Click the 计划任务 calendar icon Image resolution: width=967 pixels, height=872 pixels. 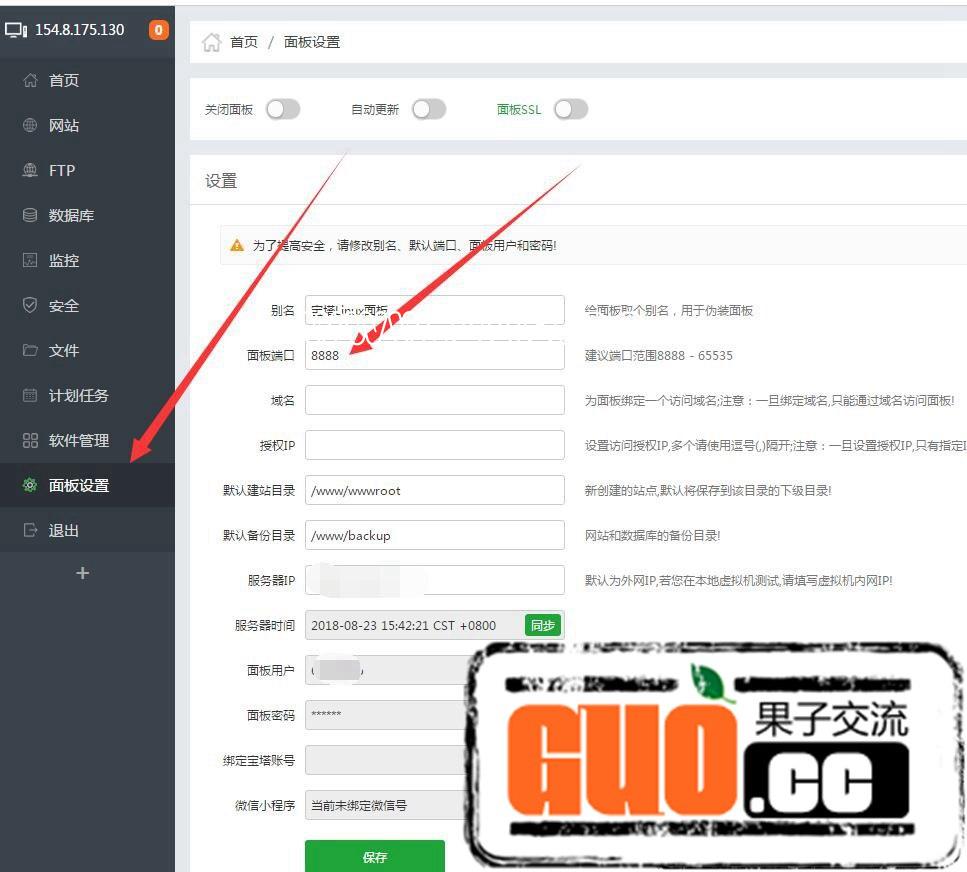click(30, 396)
